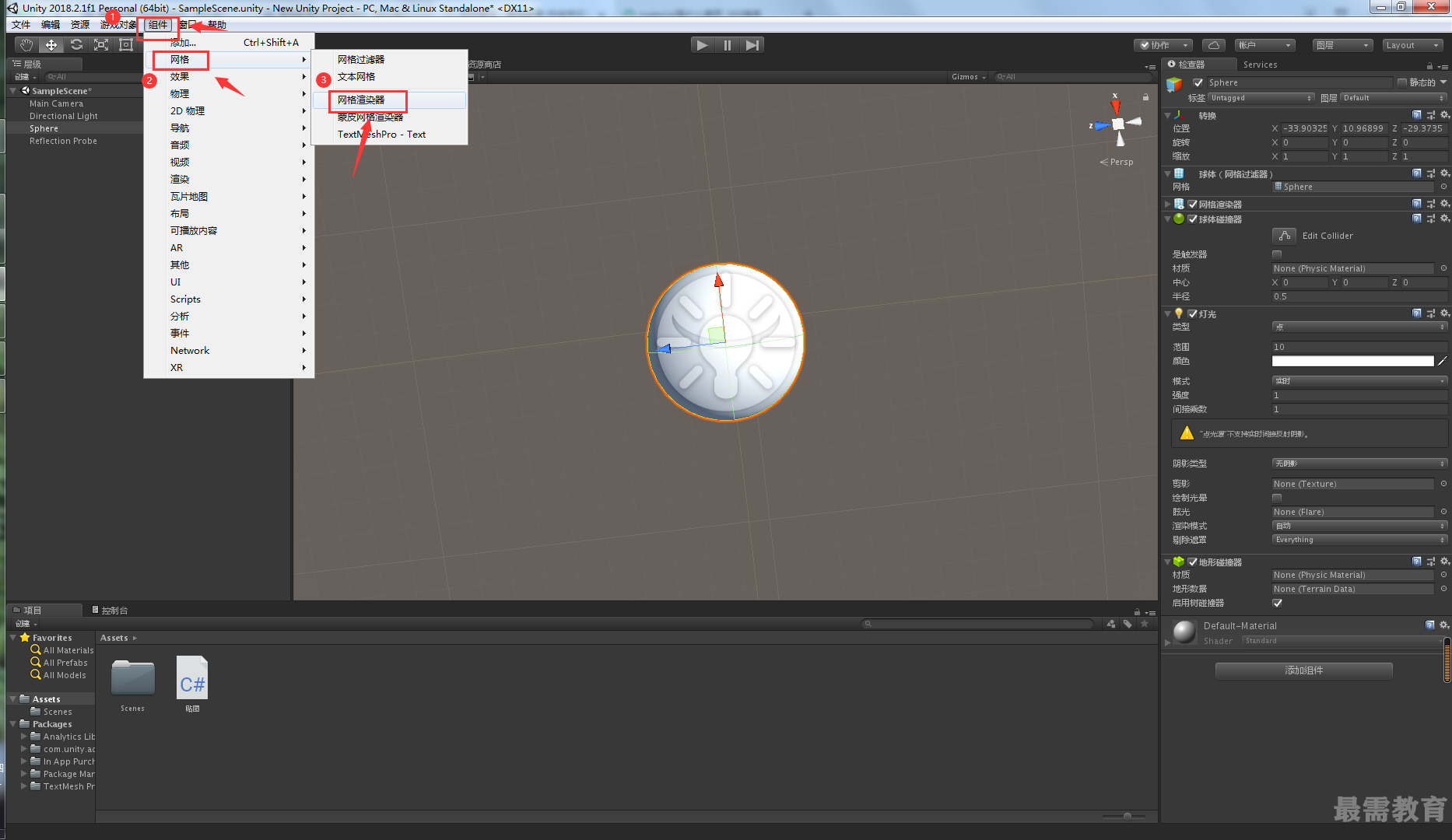Image resolution: width=1452 pixels, height=840 pixels.
Task: Click the Add Component button
Action: pos(1304,670)
